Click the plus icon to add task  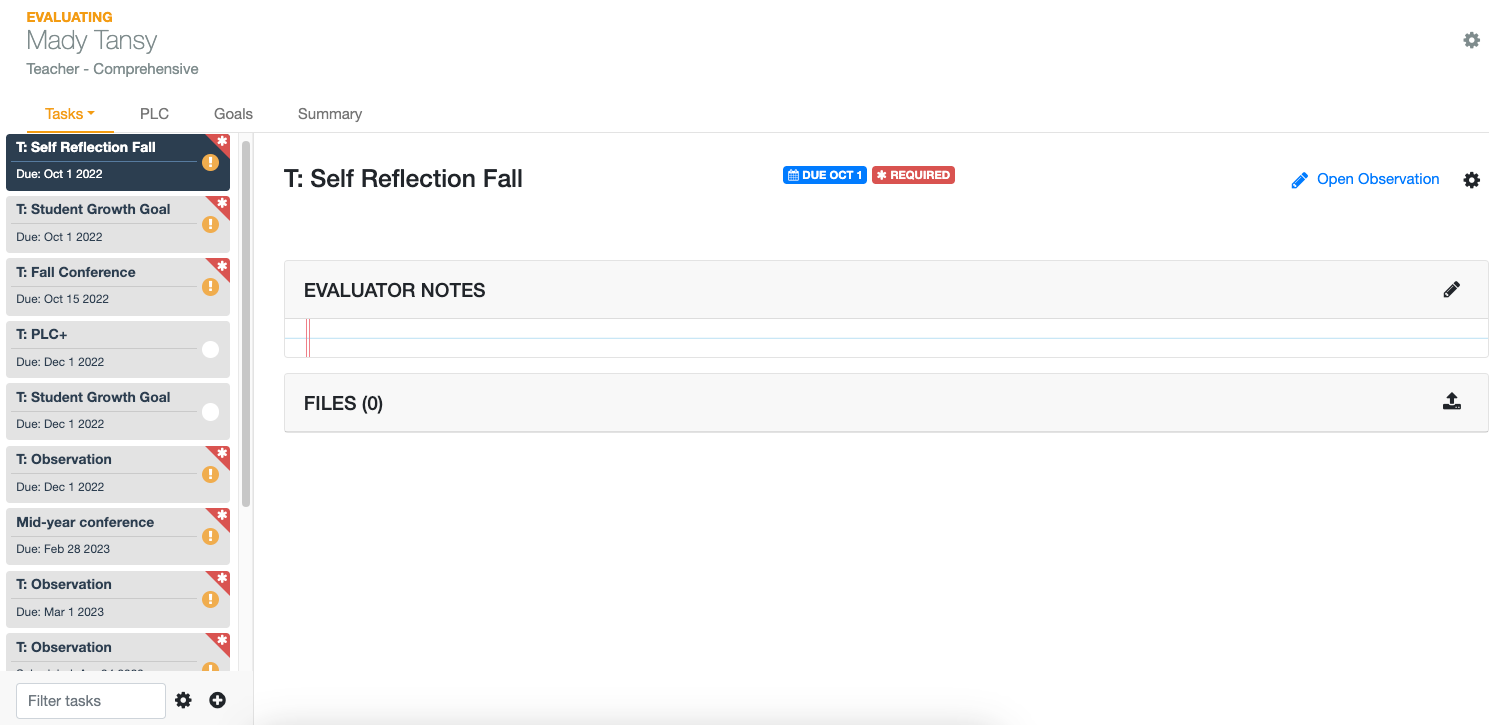click(x=217, y=700)
